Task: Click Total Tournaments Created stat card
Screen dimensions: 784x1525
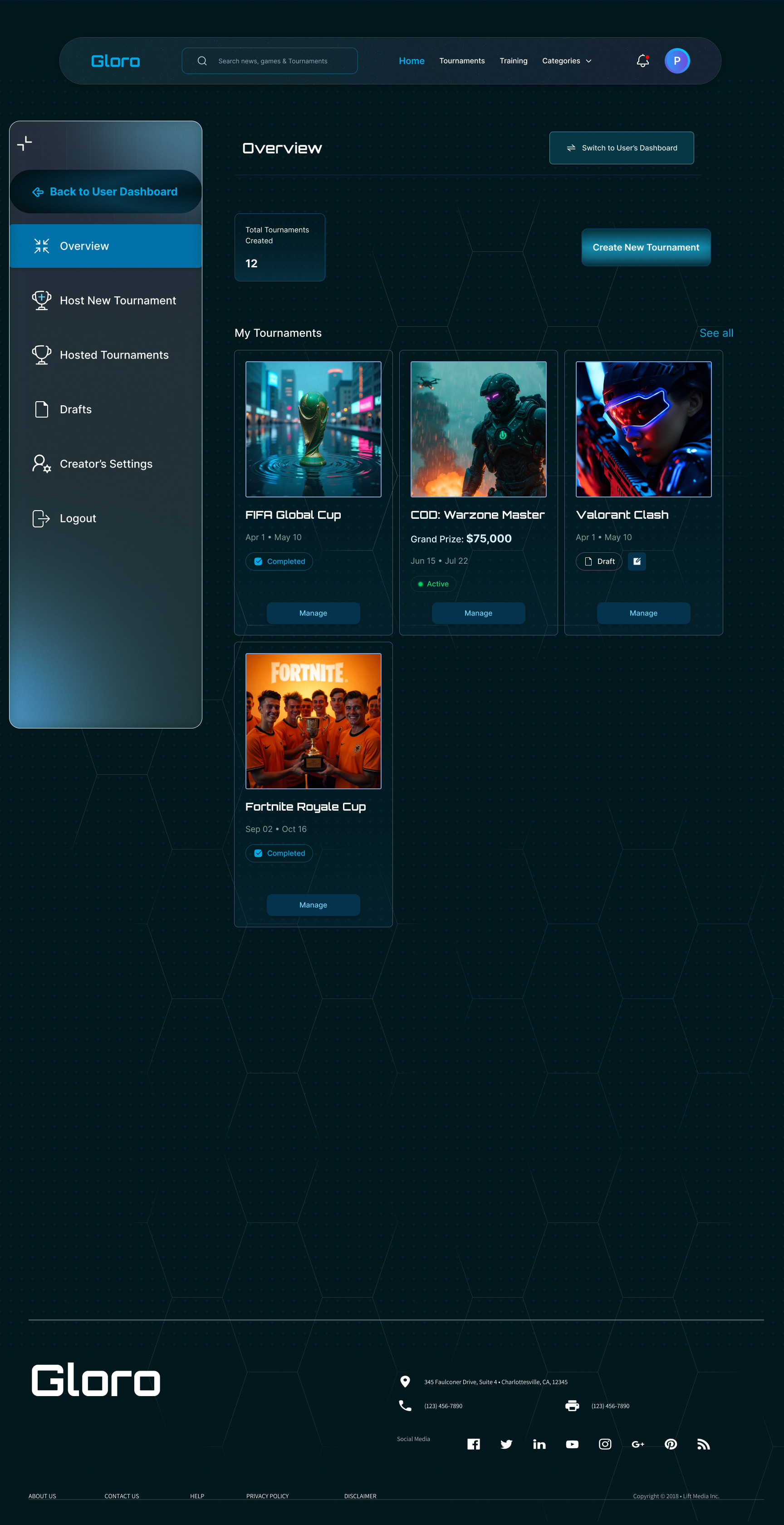Action: 280,247
